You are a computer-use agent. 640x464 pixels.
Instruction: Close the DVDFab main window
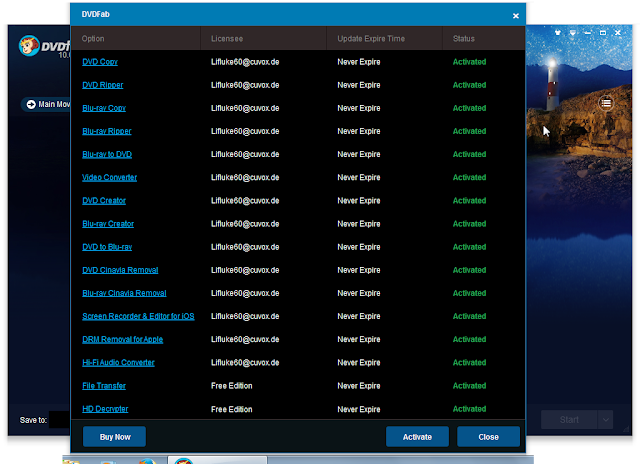click(x=618, y=33)
